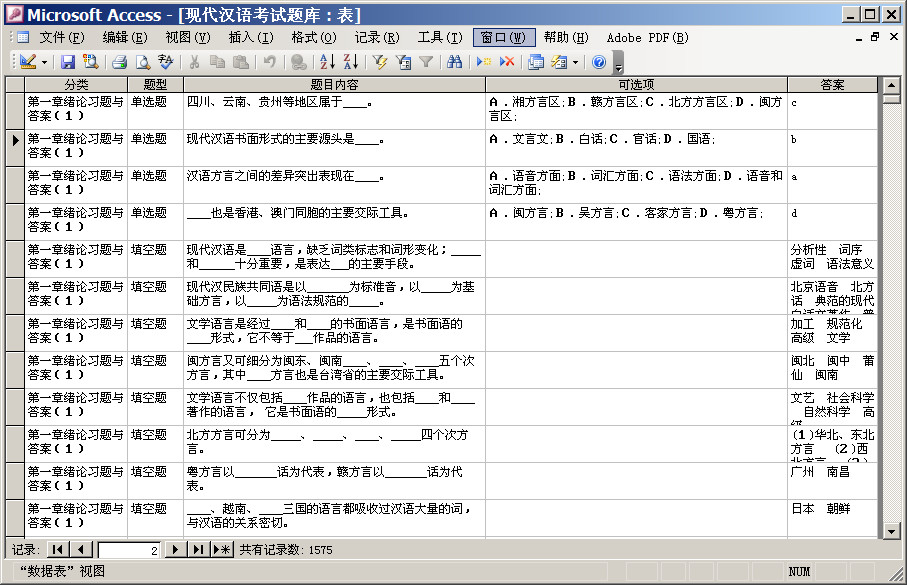
Task: Click the new record navigation button
Action: point(222,549)
